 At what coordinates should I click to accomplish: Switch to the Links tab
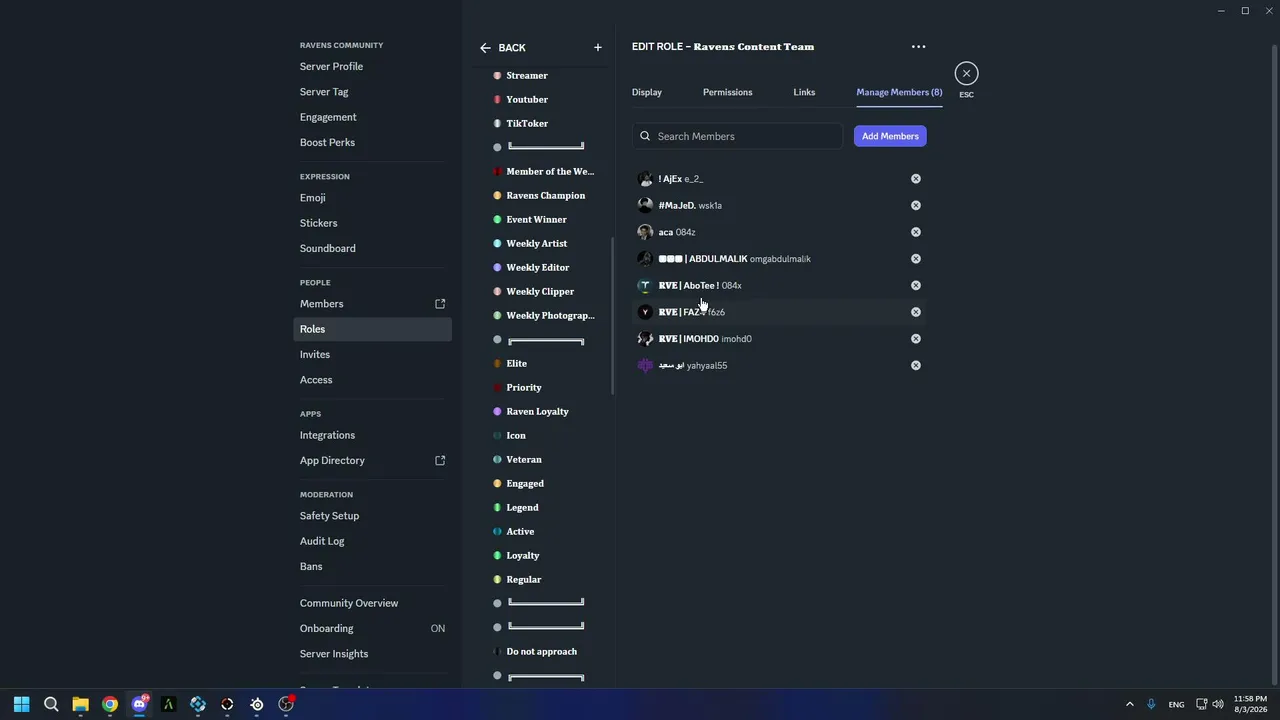click(804, 92)
